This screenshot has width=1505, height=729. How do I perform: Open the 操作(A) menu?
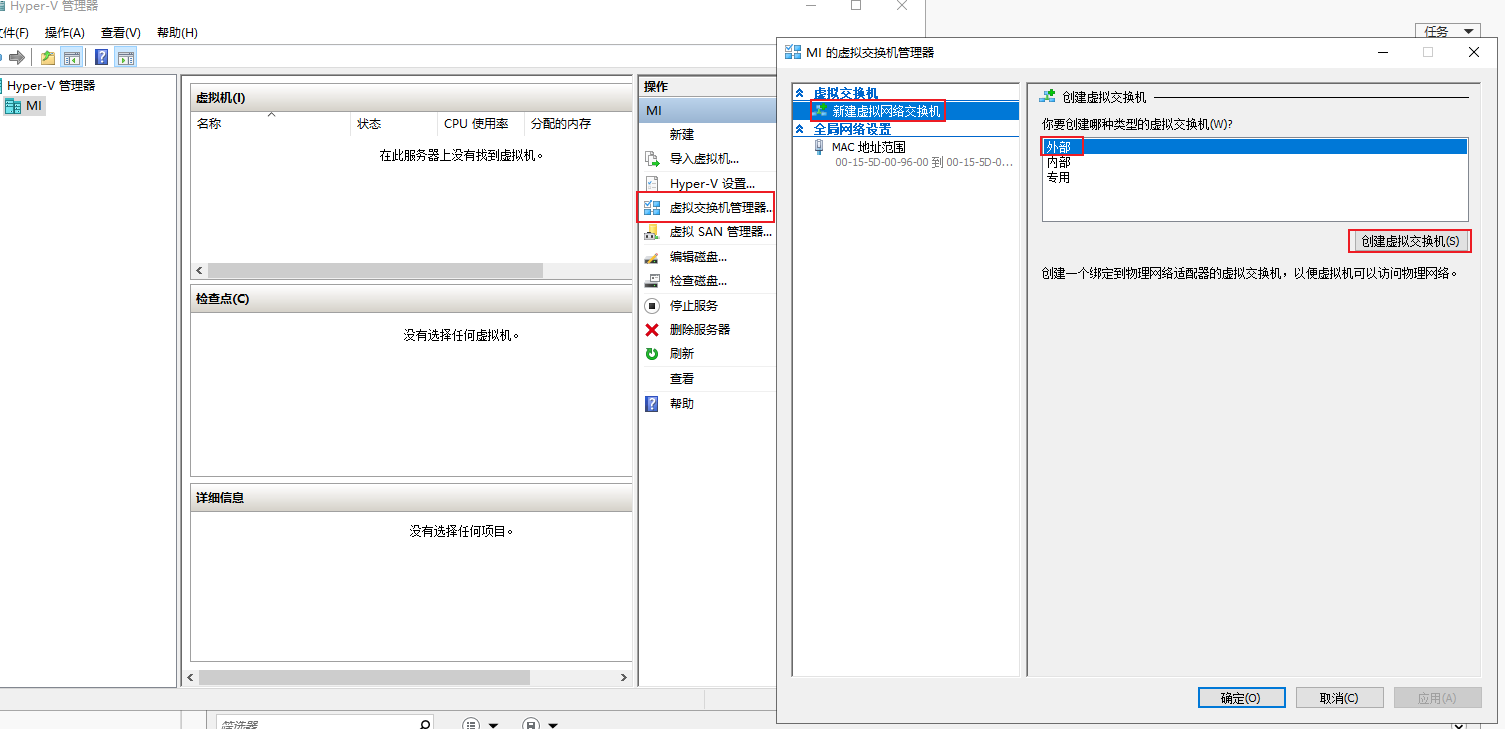pos(65,32)
